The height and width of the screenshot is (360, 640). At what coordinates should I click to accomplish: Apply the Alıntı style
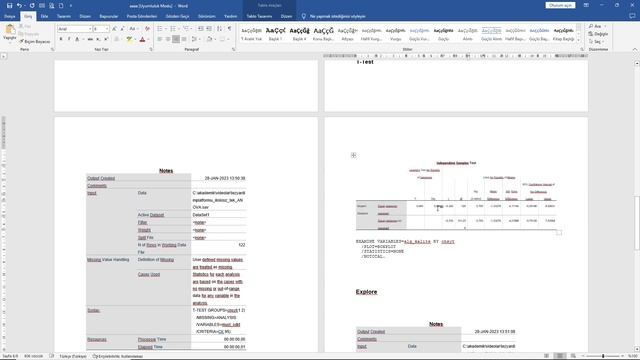(467, 33)
